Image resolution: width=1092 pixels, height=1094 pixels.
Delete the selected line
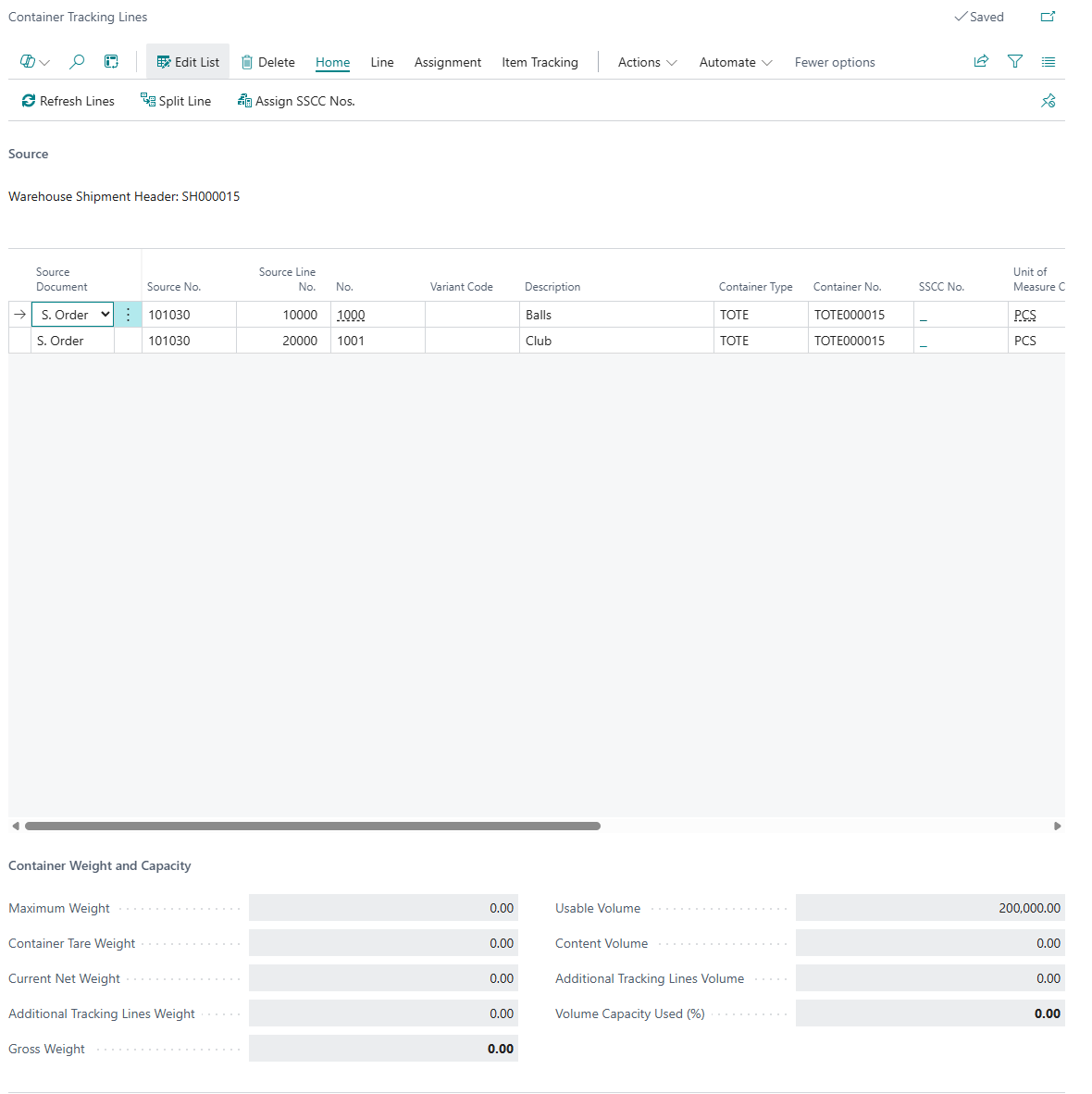tap(267, 62)
